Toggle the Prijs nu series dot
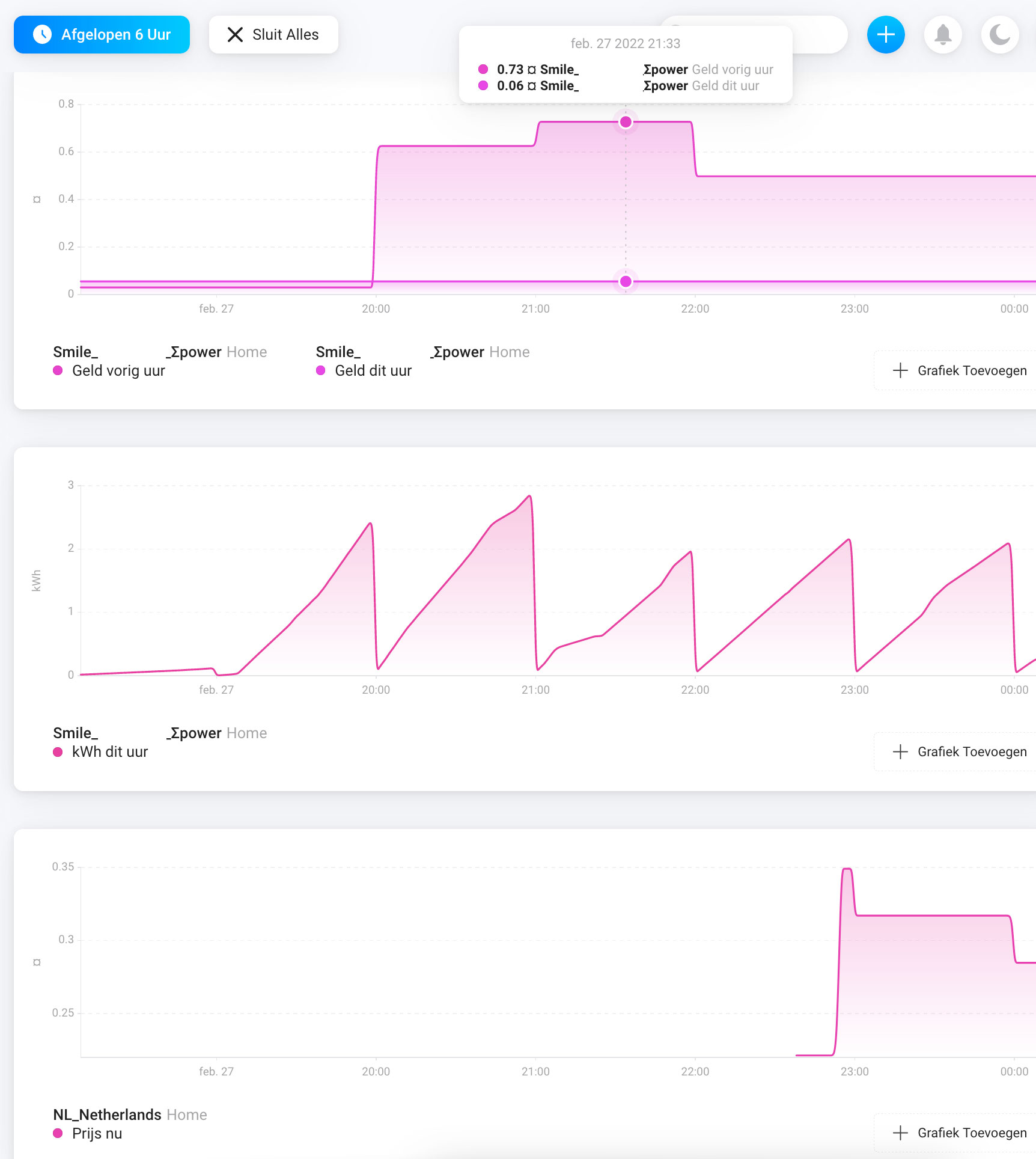The width and height of the screenshot is (1036, 1159). tap(58, 1133)
